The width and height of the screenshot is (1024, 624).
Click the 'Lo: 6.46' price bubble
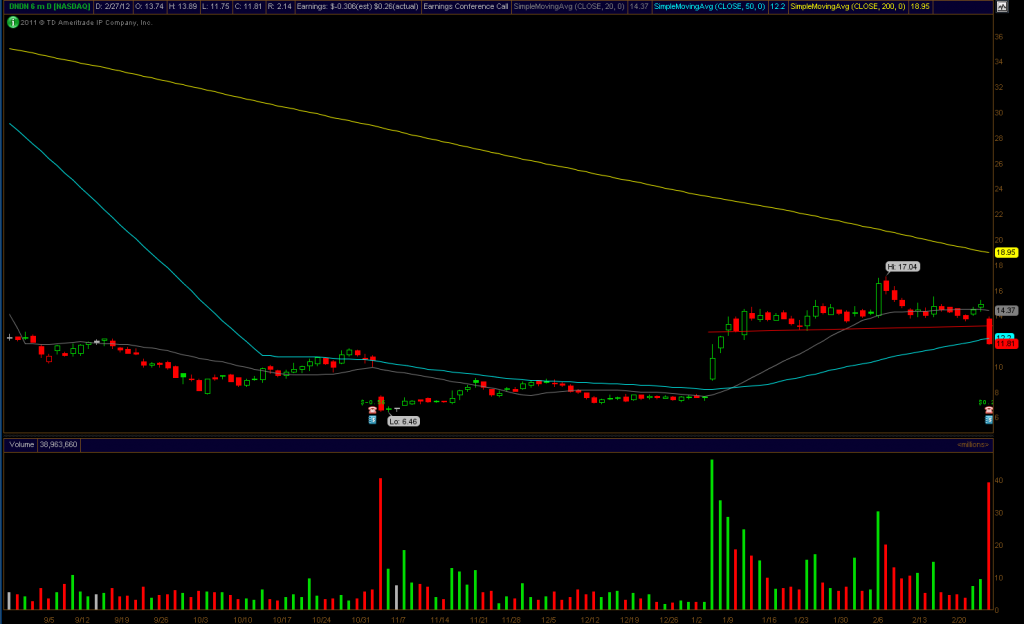403,422
